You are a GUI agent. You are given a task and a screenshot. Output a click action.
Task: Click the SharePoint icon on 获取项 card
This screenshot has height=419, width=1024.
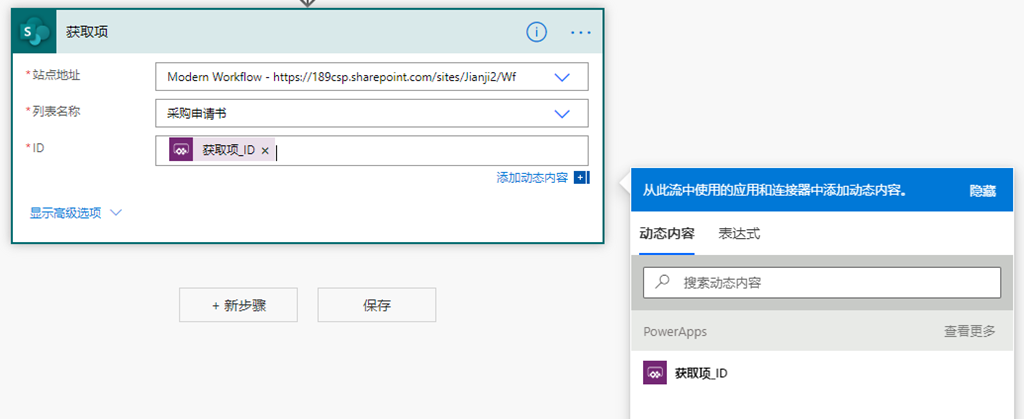pyautogui.click(x=35, y=31)
